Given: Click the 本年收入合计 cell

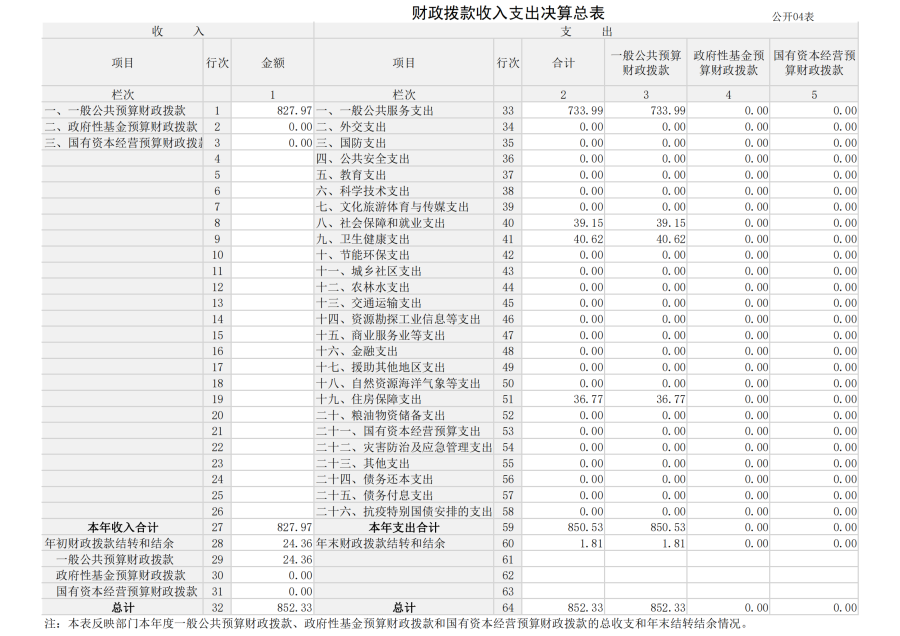Looking at the screenshot, I should click(x=122, y=527).
